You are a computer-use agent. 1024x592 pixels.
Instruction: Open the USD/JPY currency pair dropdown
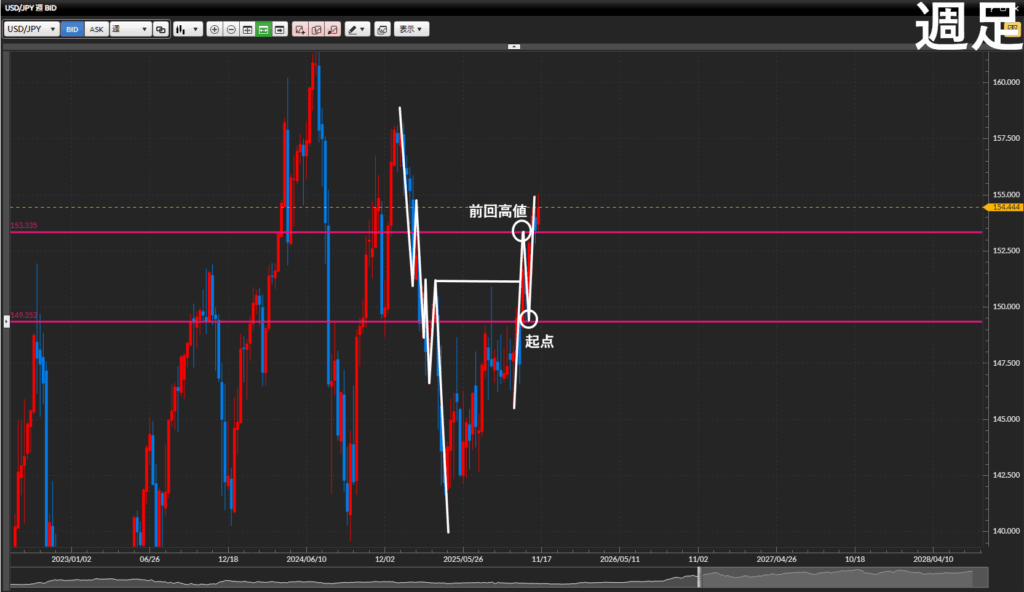(31, 30)
